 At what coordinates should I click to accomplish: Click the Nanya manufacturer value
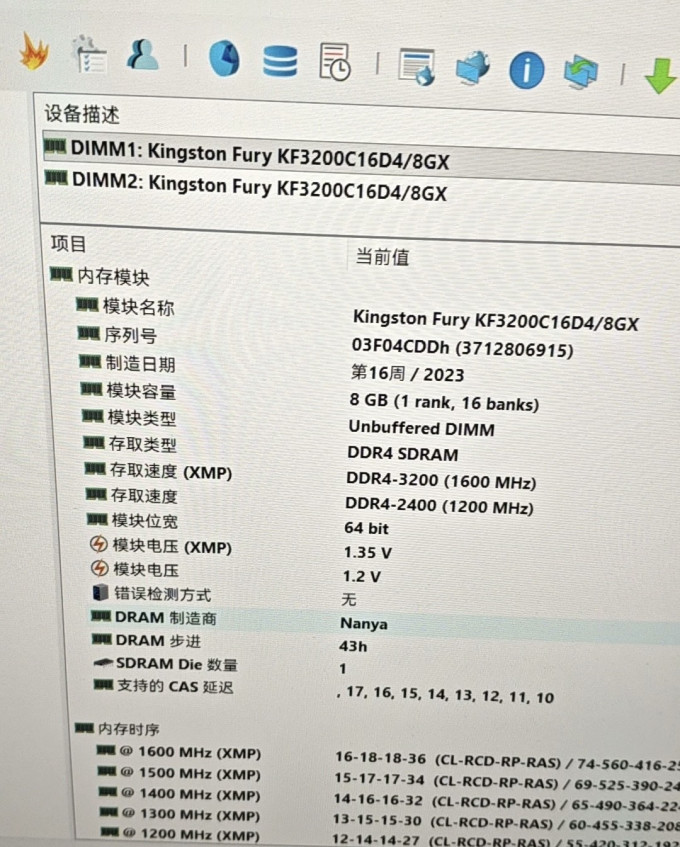pos(363,623)
